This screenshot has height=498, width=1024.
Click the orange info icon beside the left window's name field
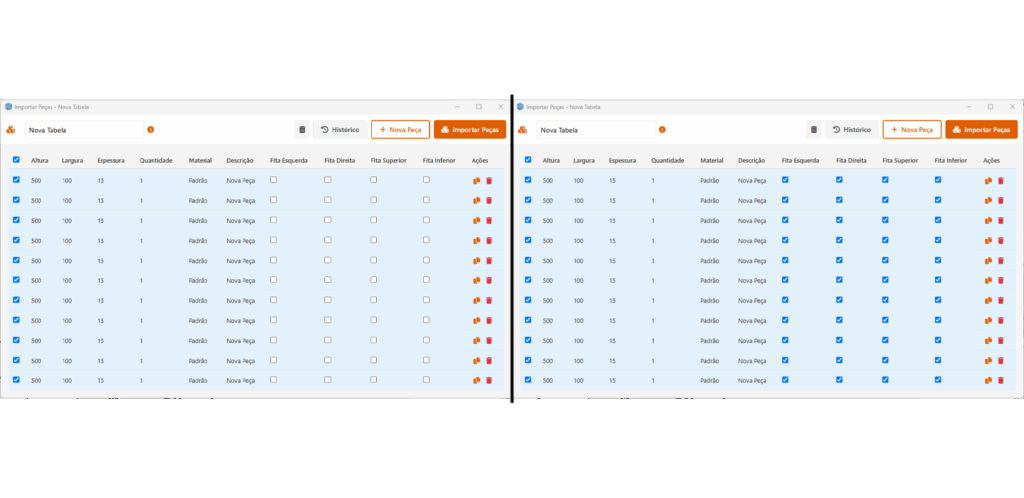151,129
